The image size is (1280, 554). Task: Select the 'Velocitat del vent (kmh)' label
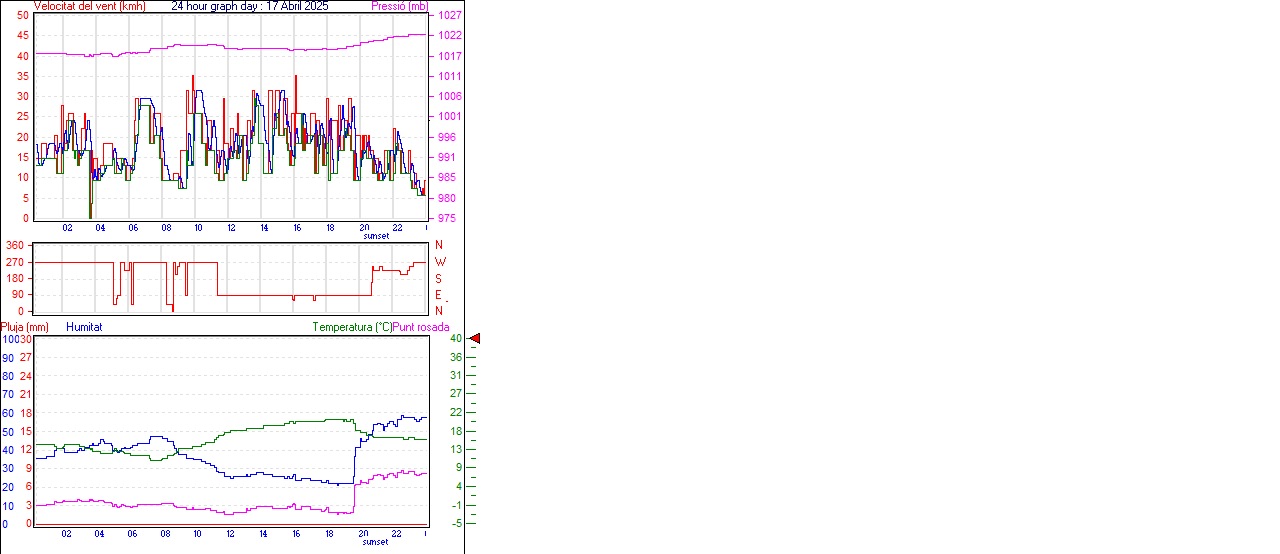click(89, 6)
